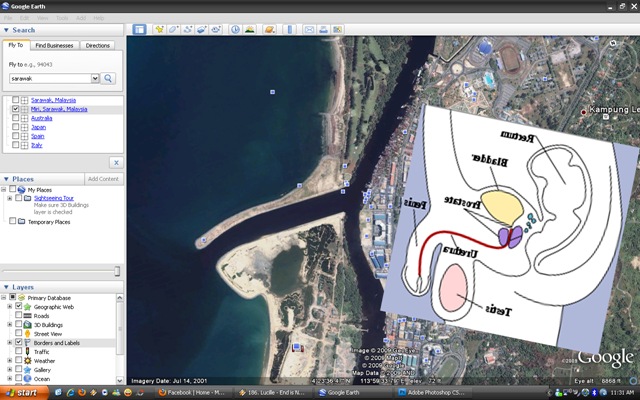
Task: Click the Add Path toolbar icon
Action: [188, 29]
